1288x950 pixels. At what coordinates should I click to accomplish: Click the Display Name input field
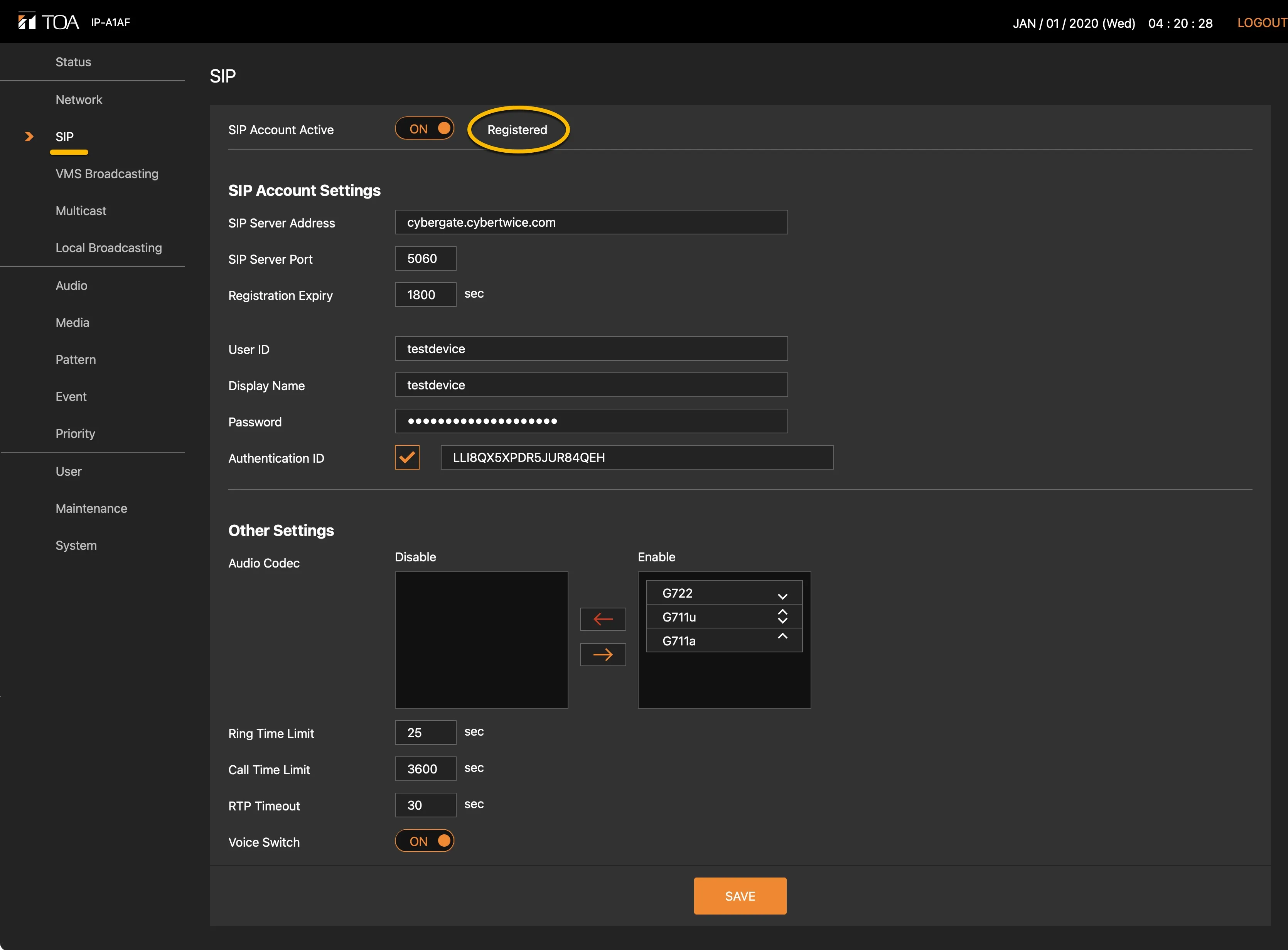point(591,385)
